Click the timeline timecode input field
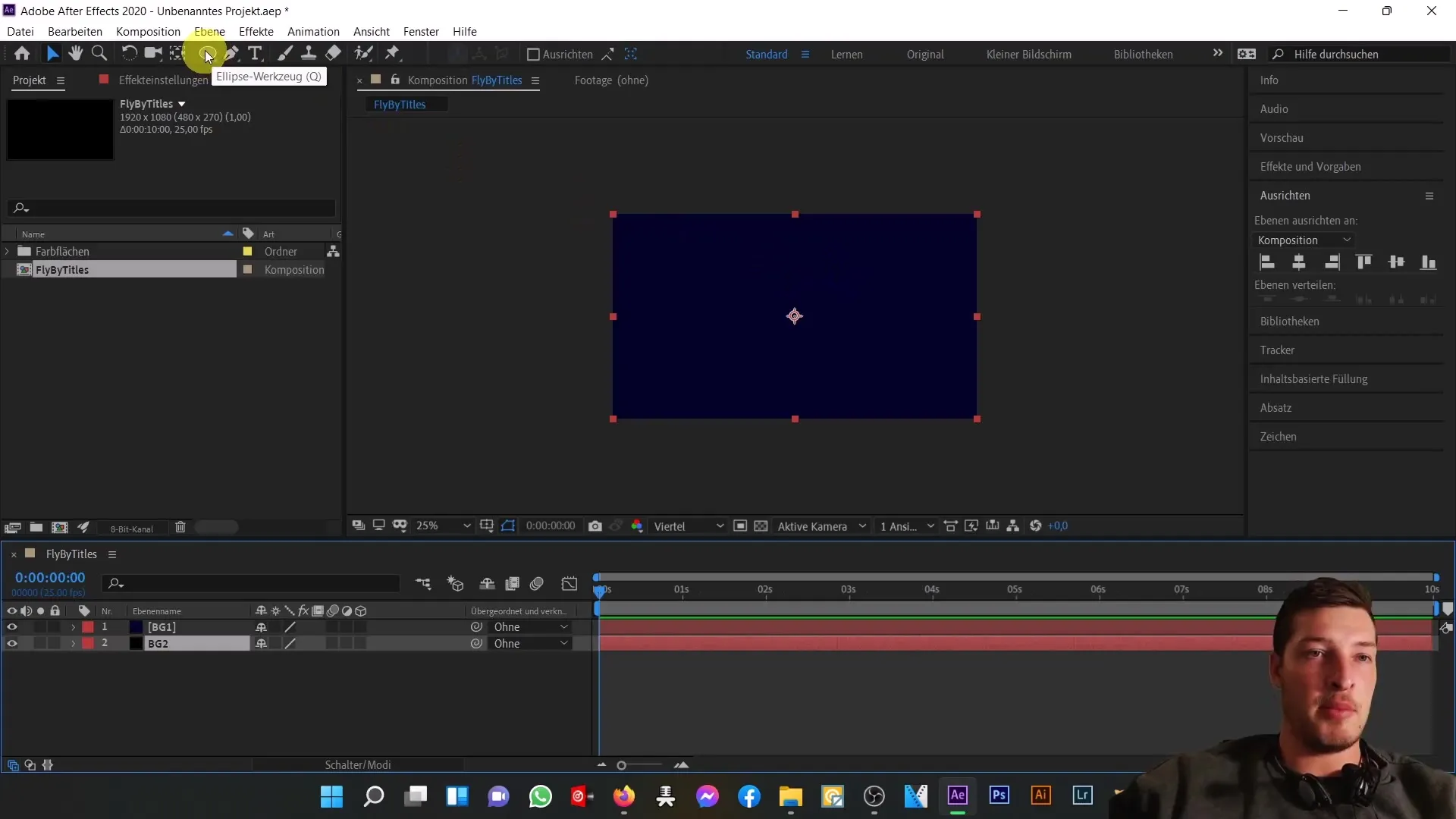This screenshot has width=1456, height=819. click(49, 577)
